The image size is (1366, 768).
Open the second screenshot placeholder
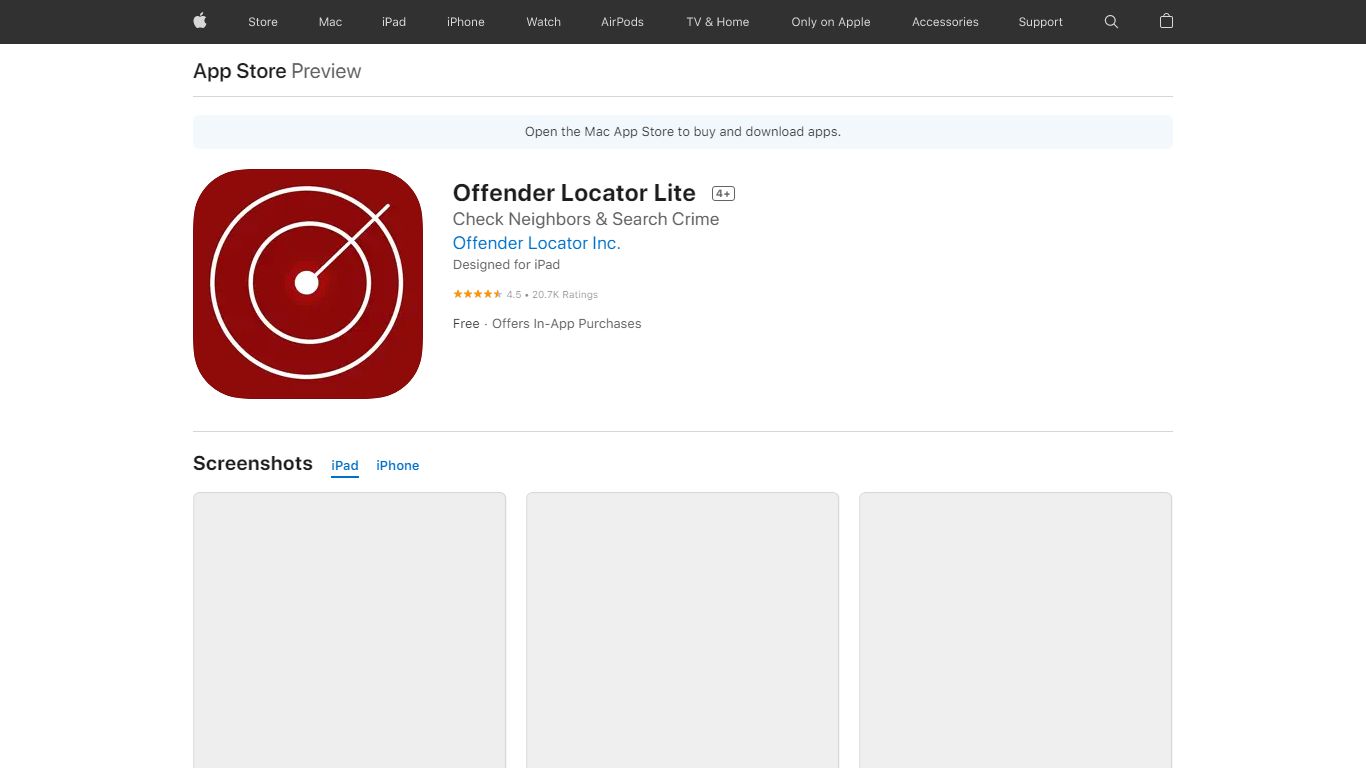pyautogui.click(x=682, y=630)
